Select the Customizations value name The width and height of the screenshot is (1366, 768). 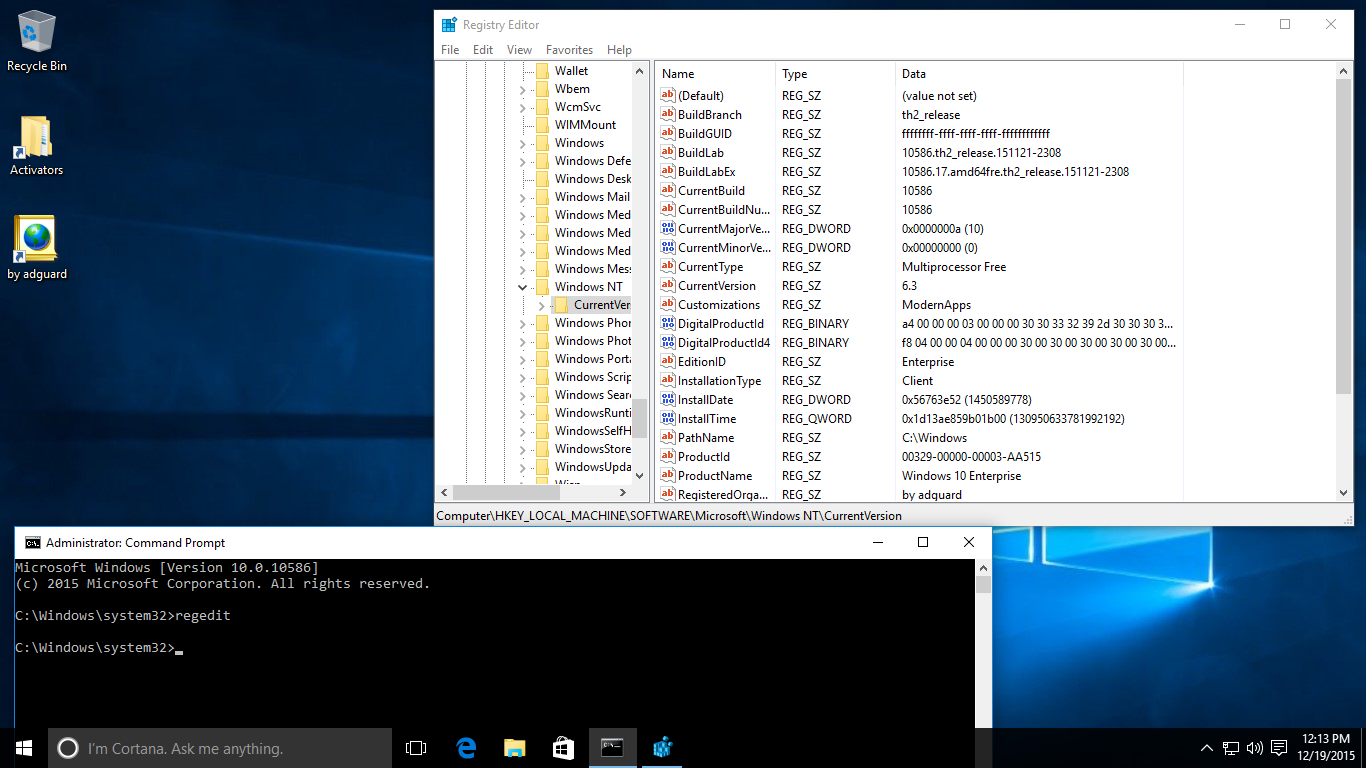(x=719, y=305)
